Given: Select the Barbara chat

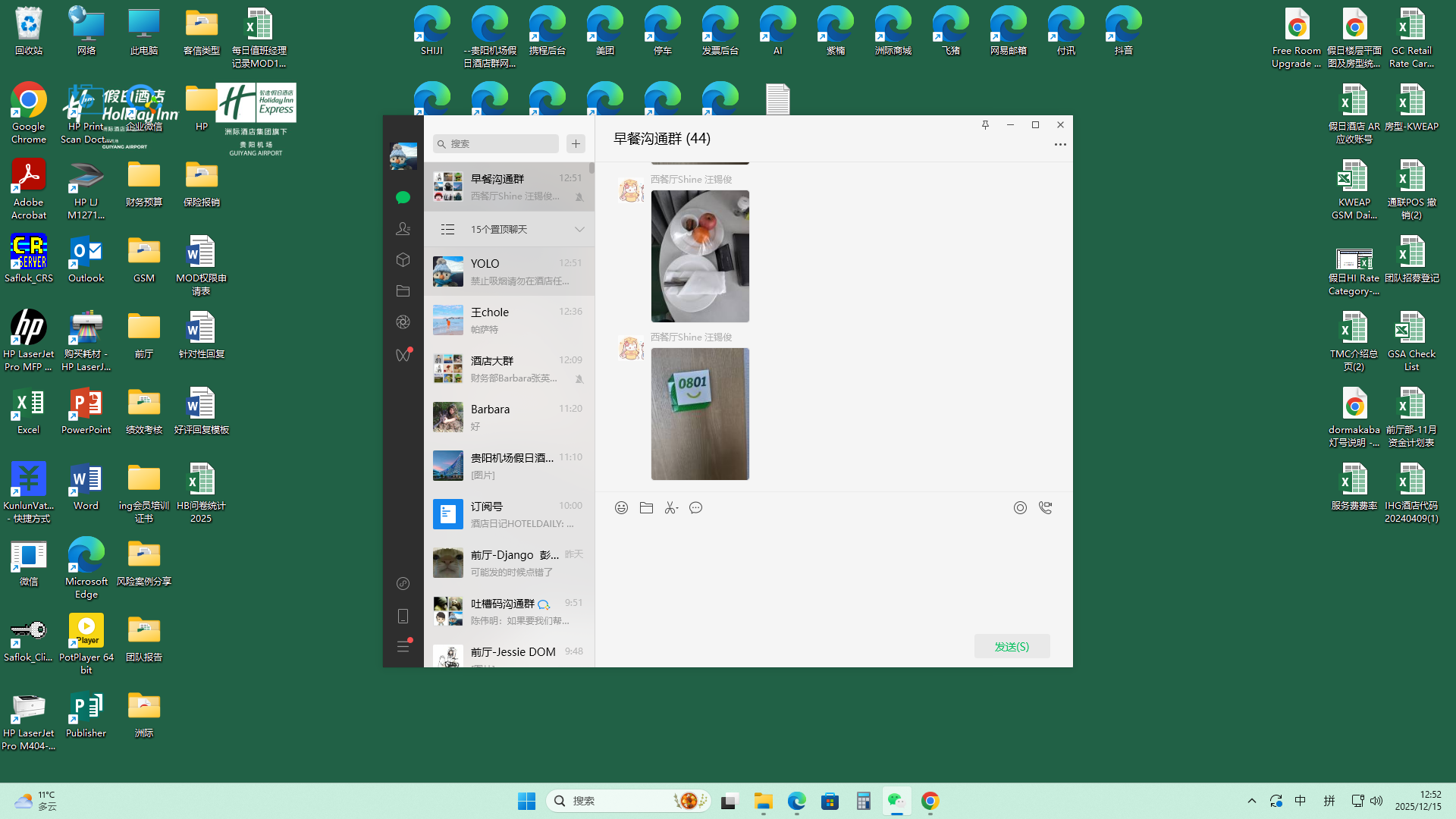Looking at the screenshot, I should click(x=509, y=417).
